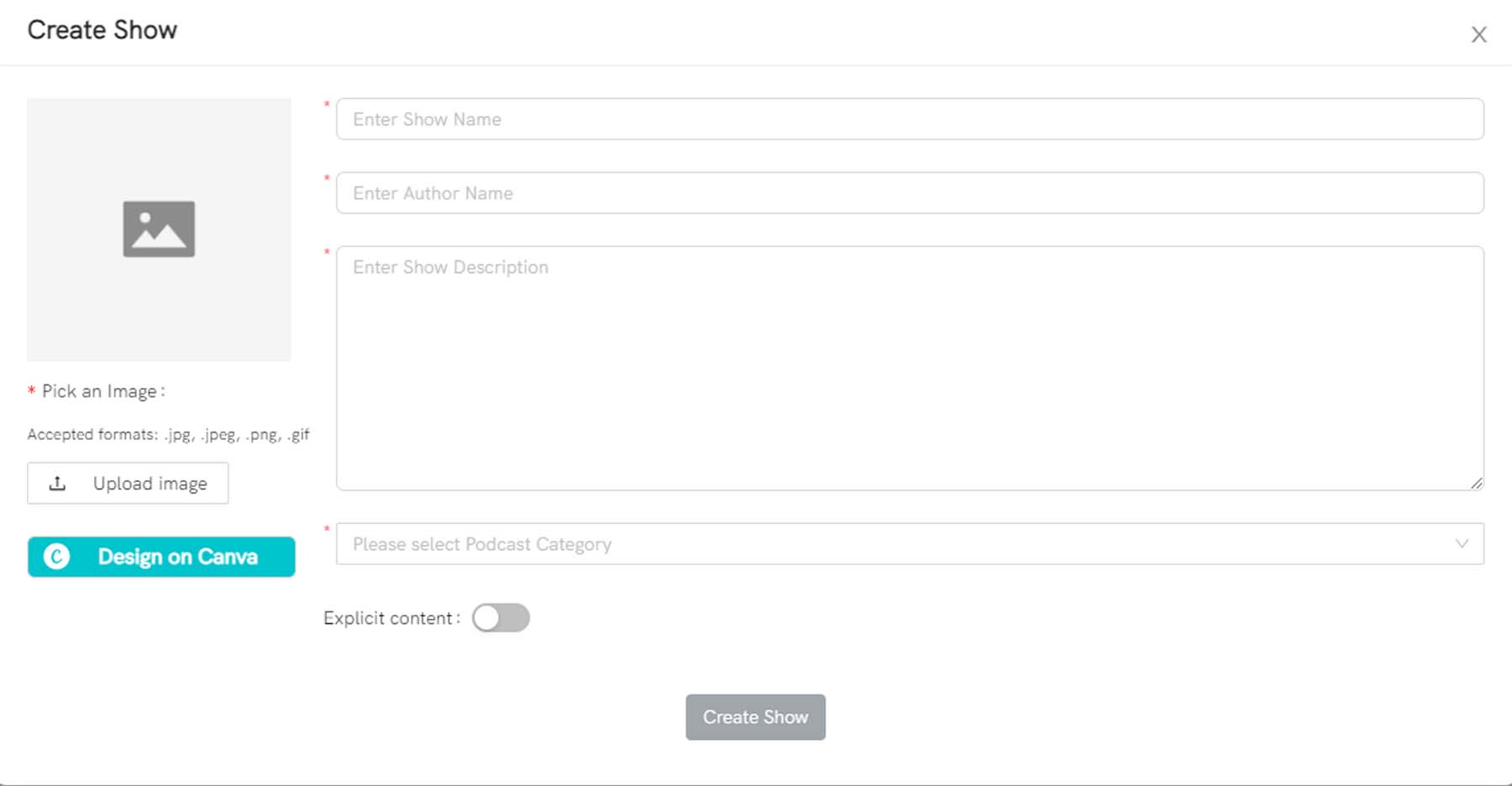Click the "Create Show" dialog title

coord(102,30)
